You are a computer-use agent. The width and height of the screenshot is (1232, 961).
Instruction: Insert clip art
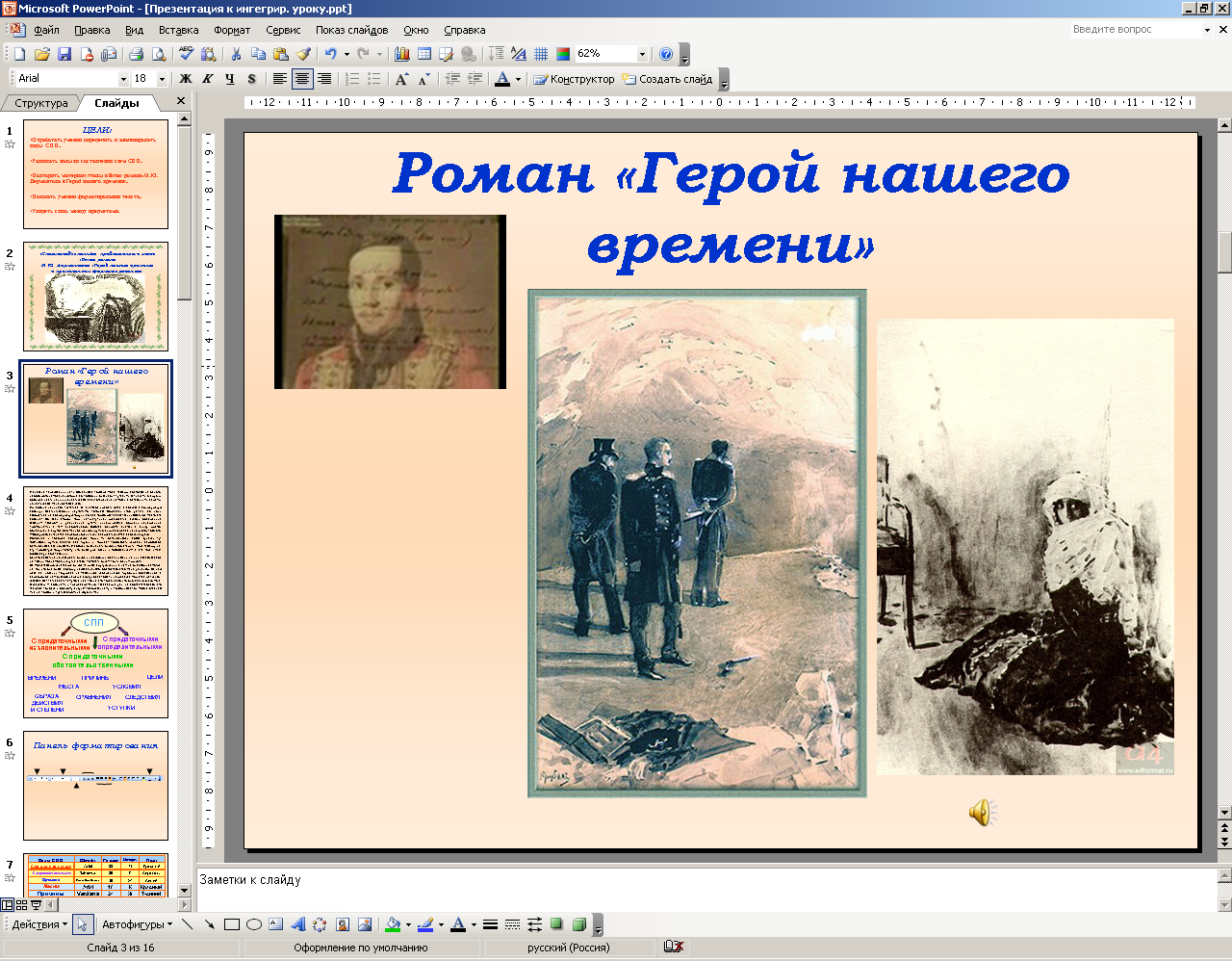(343, 924)
